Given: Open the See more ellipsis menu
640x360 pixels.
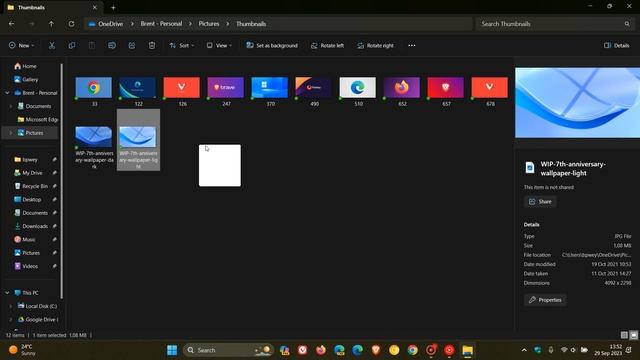Looking at the screenshot, I should [x=412, y=45].
